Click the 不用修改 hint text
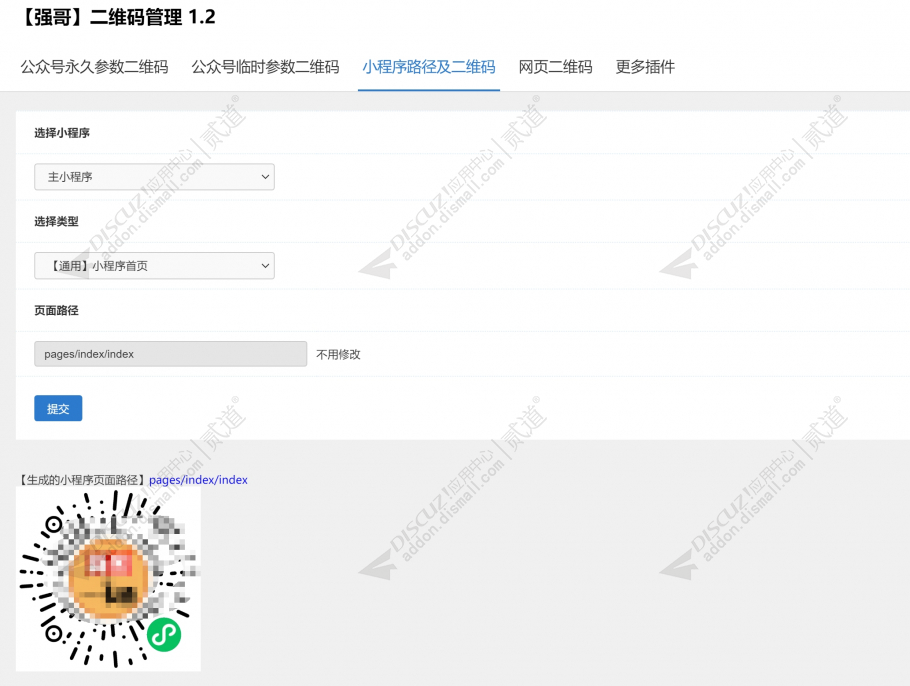This screenshot has height=686, width=910. click(338, 355)
